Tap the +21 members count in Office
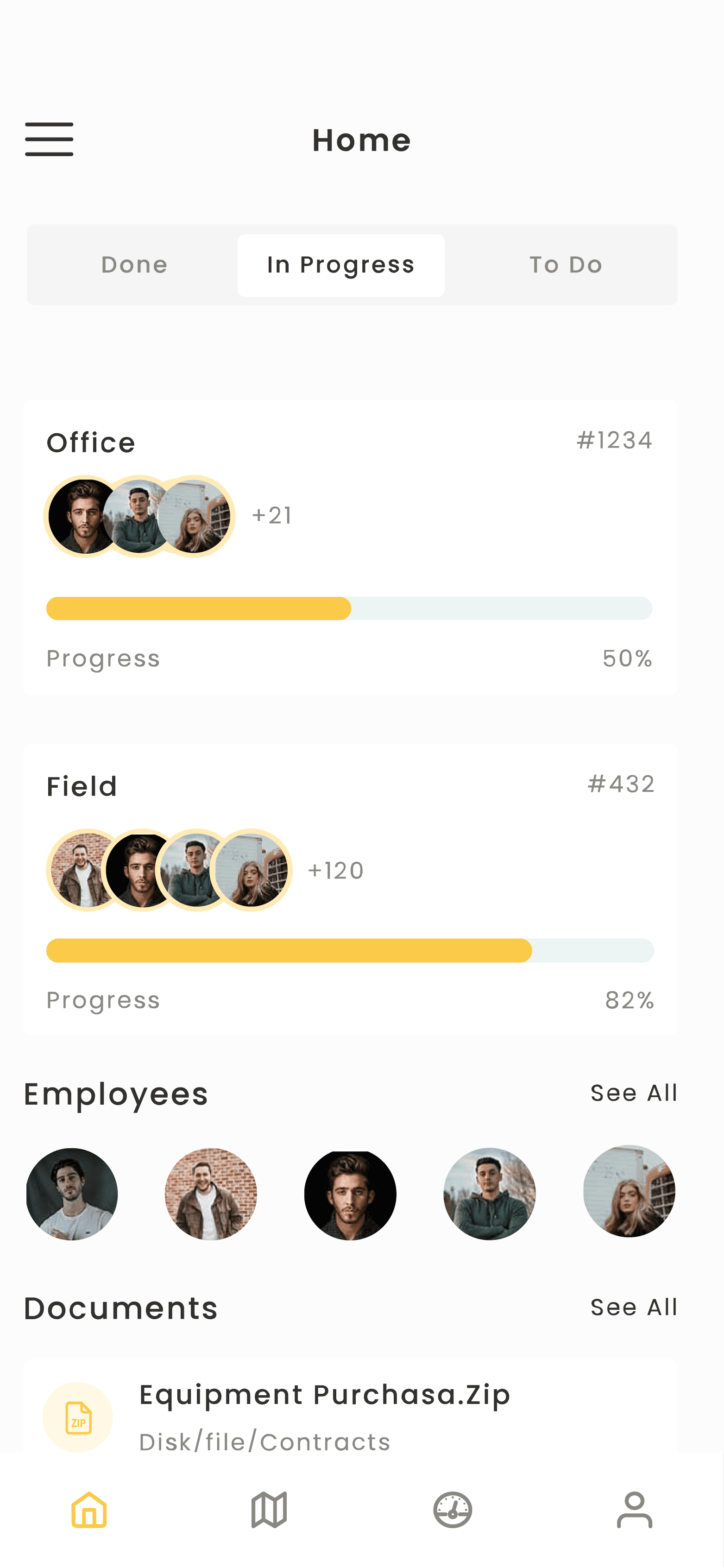Viewport: 724px width, 1568px height. (272, 516)
